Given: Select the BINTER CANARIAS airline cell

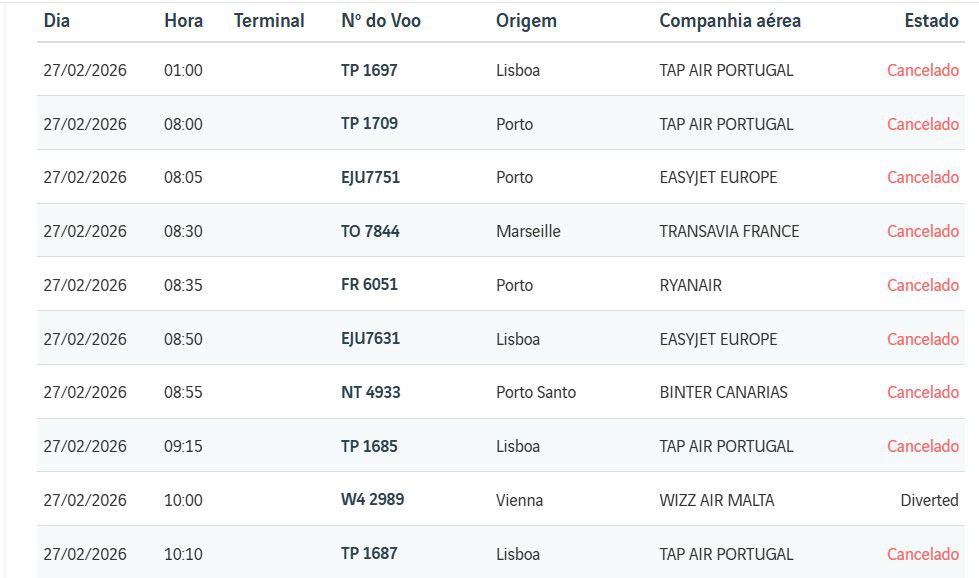Looking at the screenshot, I should [723, 392].
